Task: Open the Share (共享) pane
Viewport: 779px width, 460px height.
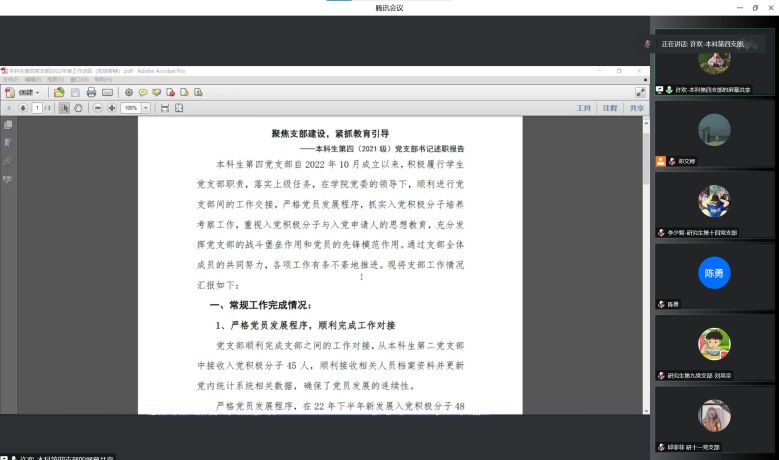Action: [x=636, y=107]
